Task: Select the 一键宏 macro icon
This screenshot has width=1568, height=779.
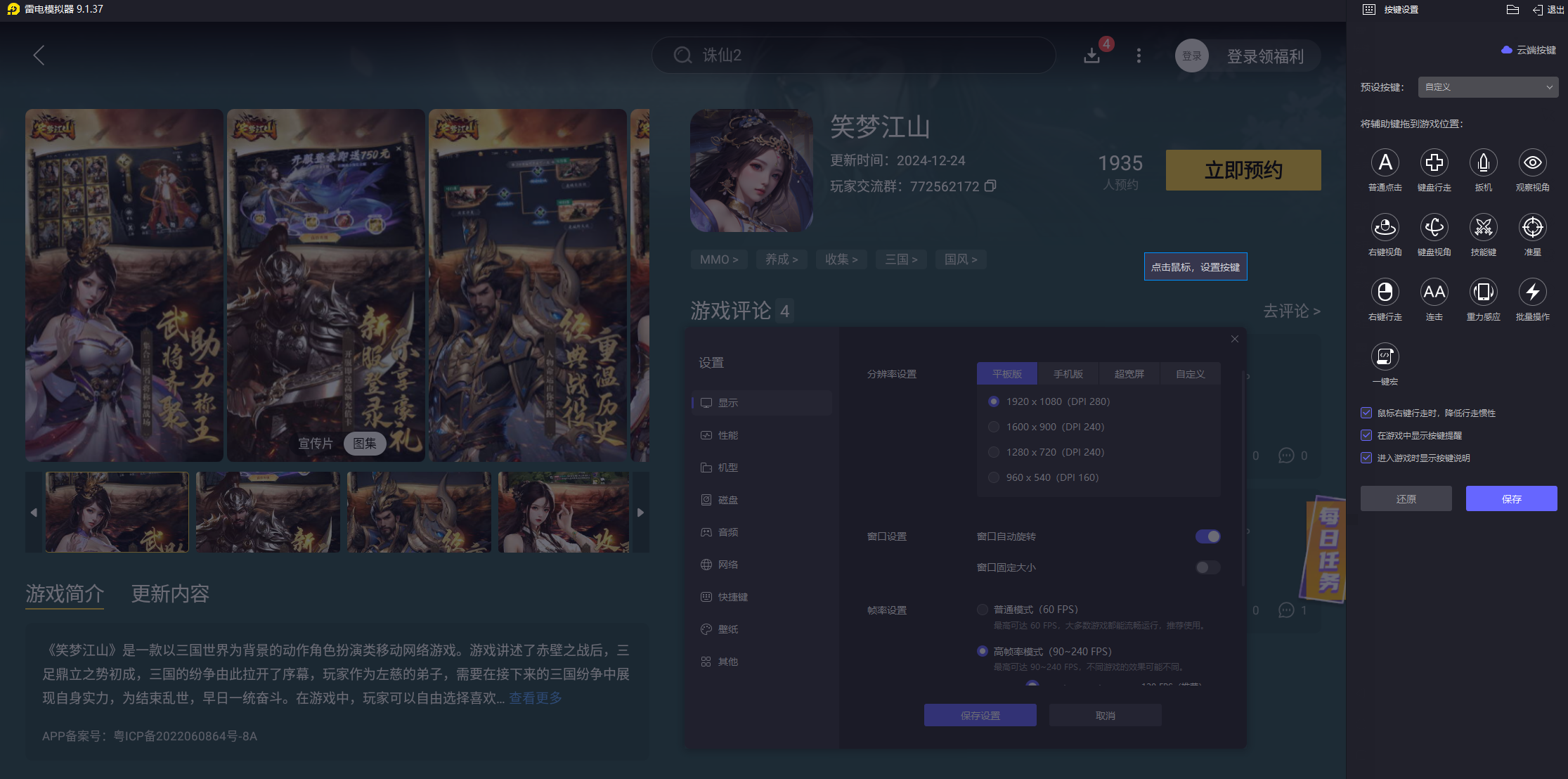Action: coord(1385,357)
